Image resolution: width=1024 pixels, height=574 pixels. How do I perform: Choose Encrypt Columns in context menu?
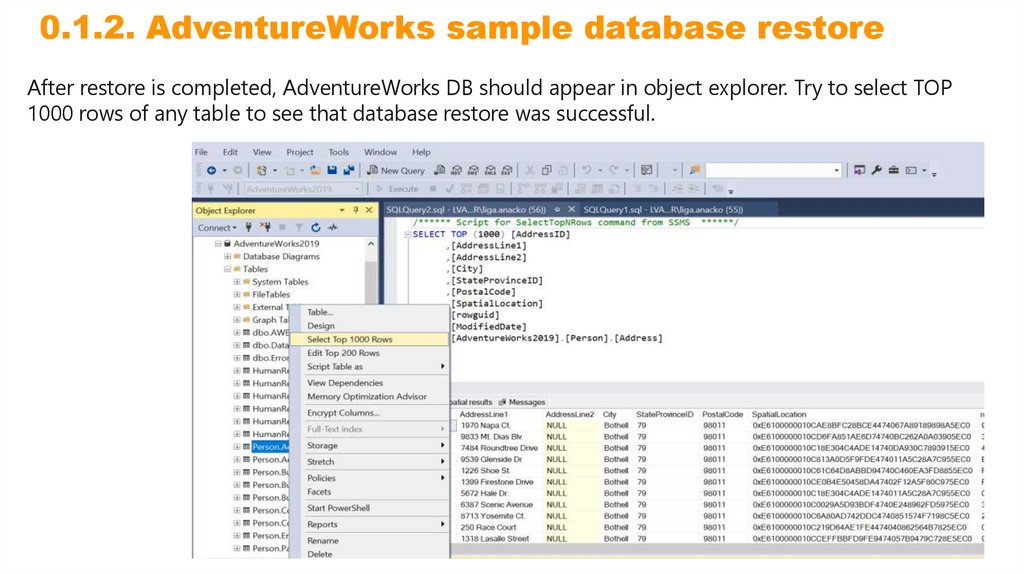(x=369, y=413)
